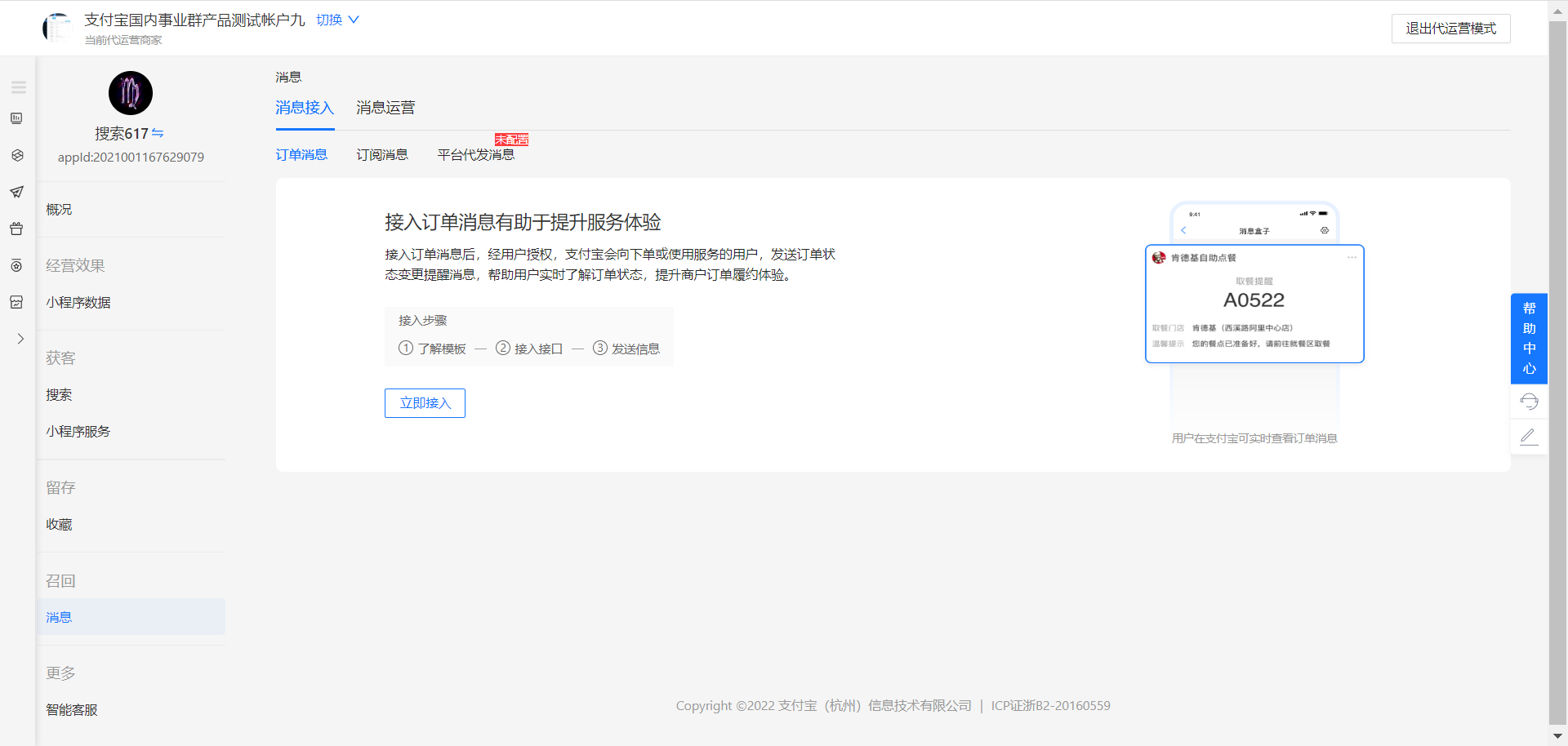Viewport: 1568px width, 746px height.
Task: Click the gift basket icon in left rail
Action: pos(16,229)
